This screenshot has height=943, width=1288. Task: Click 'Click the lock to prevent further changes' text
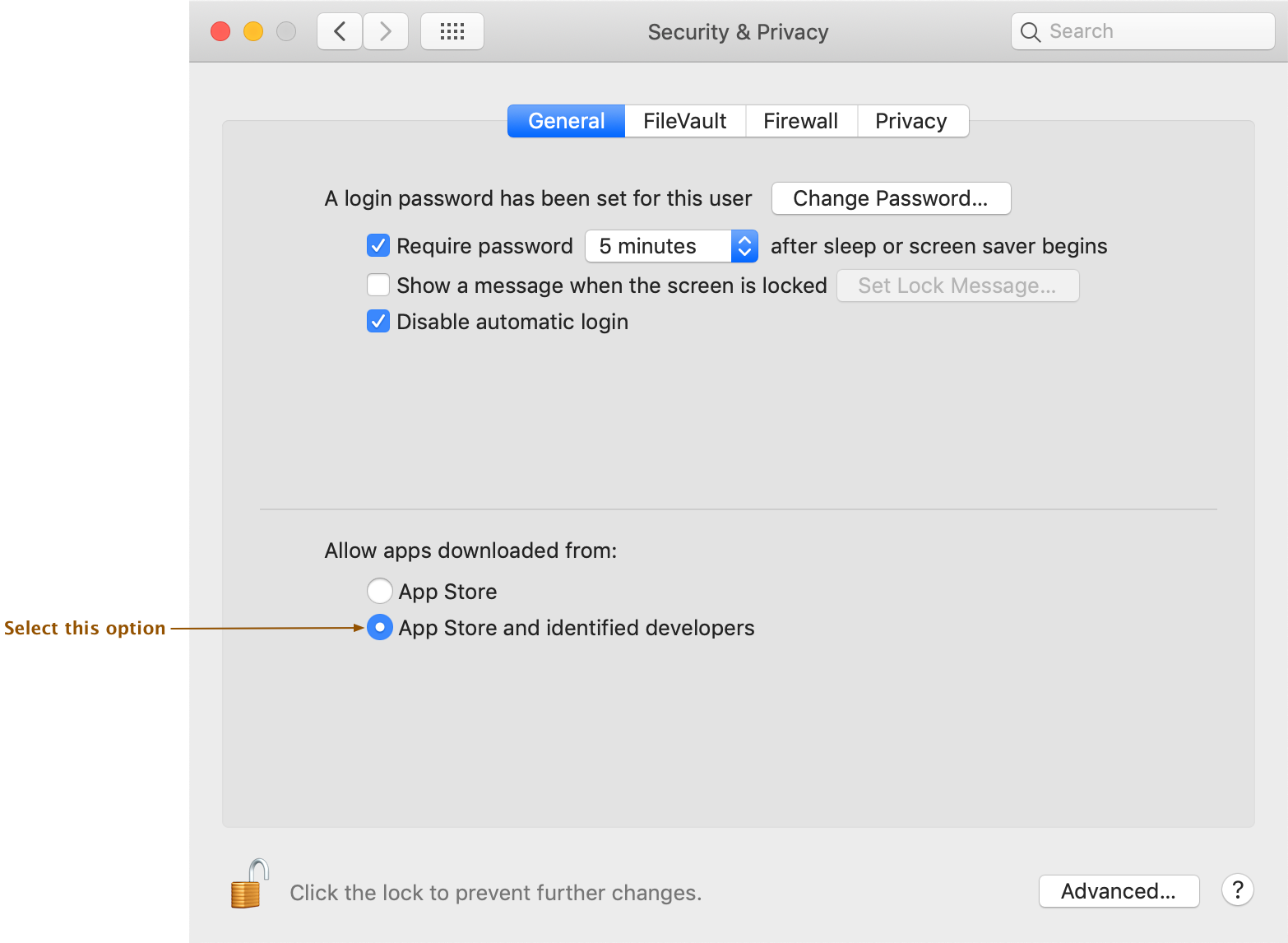(x=496, y=893)
